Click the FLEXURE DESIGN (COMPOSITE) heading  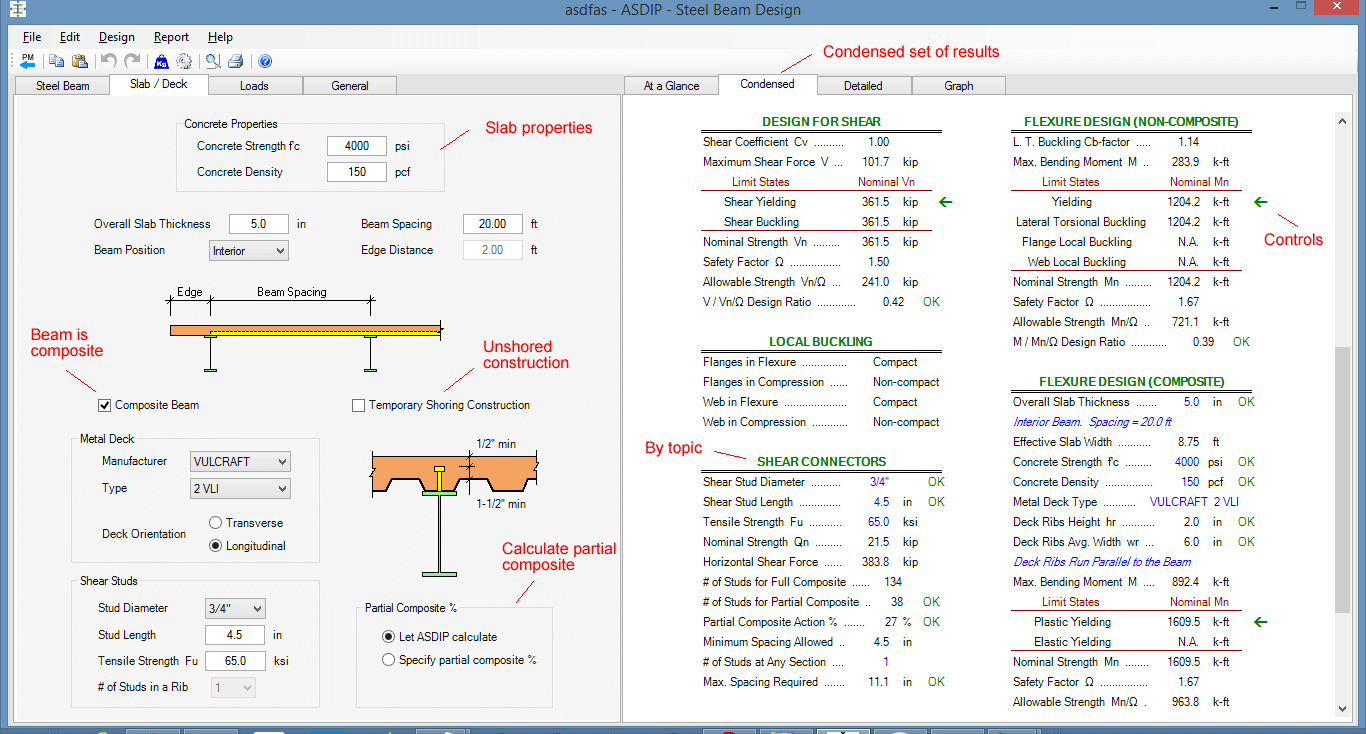[1131, 382]
